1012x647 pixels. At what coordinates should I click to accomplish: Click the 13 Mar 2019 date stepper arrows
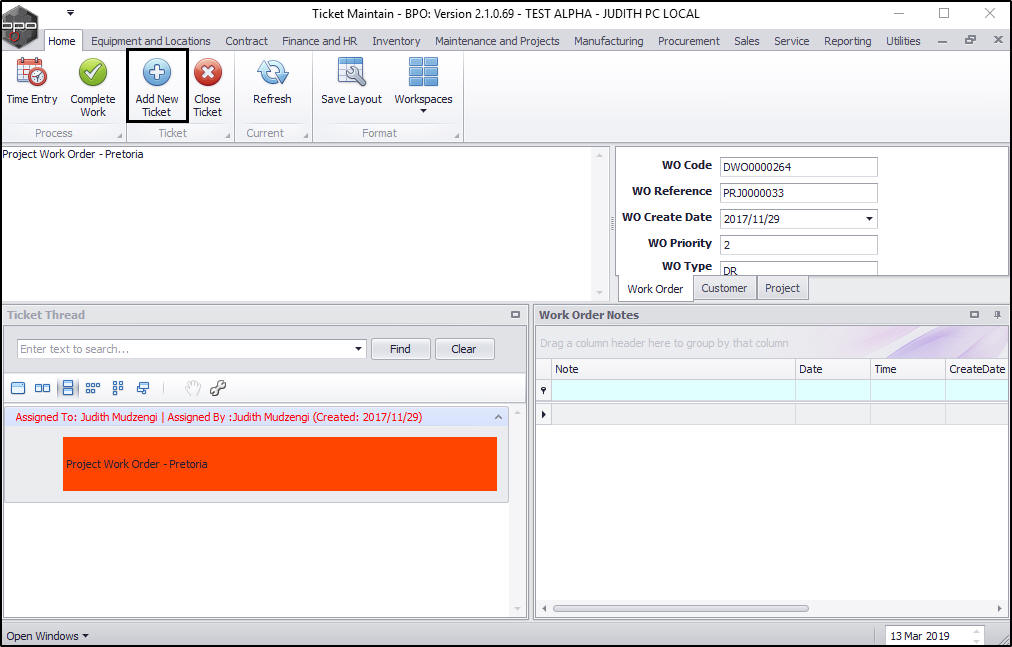tap(977, 636)
